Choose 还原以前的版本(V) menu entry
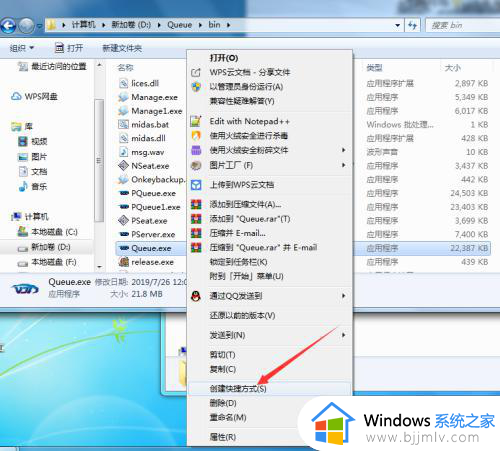500x451 pixels. pos(269,315)
